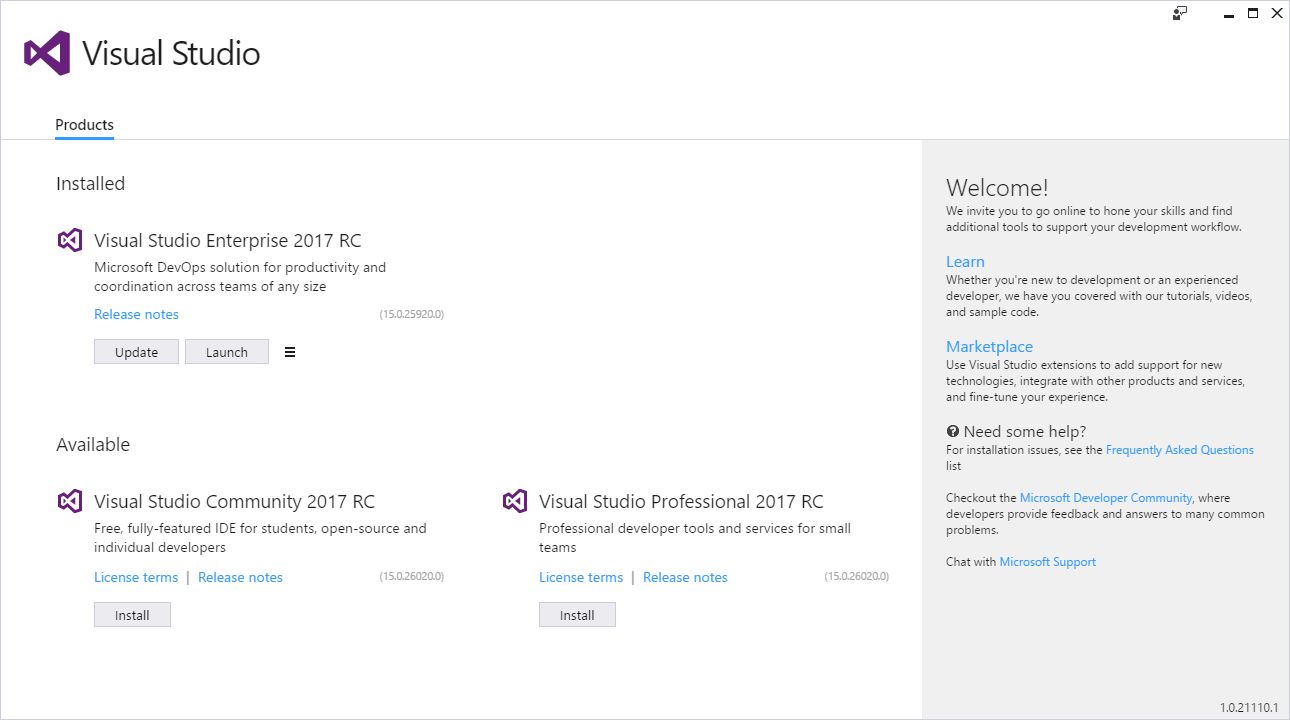This screenshot has height=720, width=1290.
Task: Click the Visual Studio Community product icon
Action: click(x=69, y=501)
